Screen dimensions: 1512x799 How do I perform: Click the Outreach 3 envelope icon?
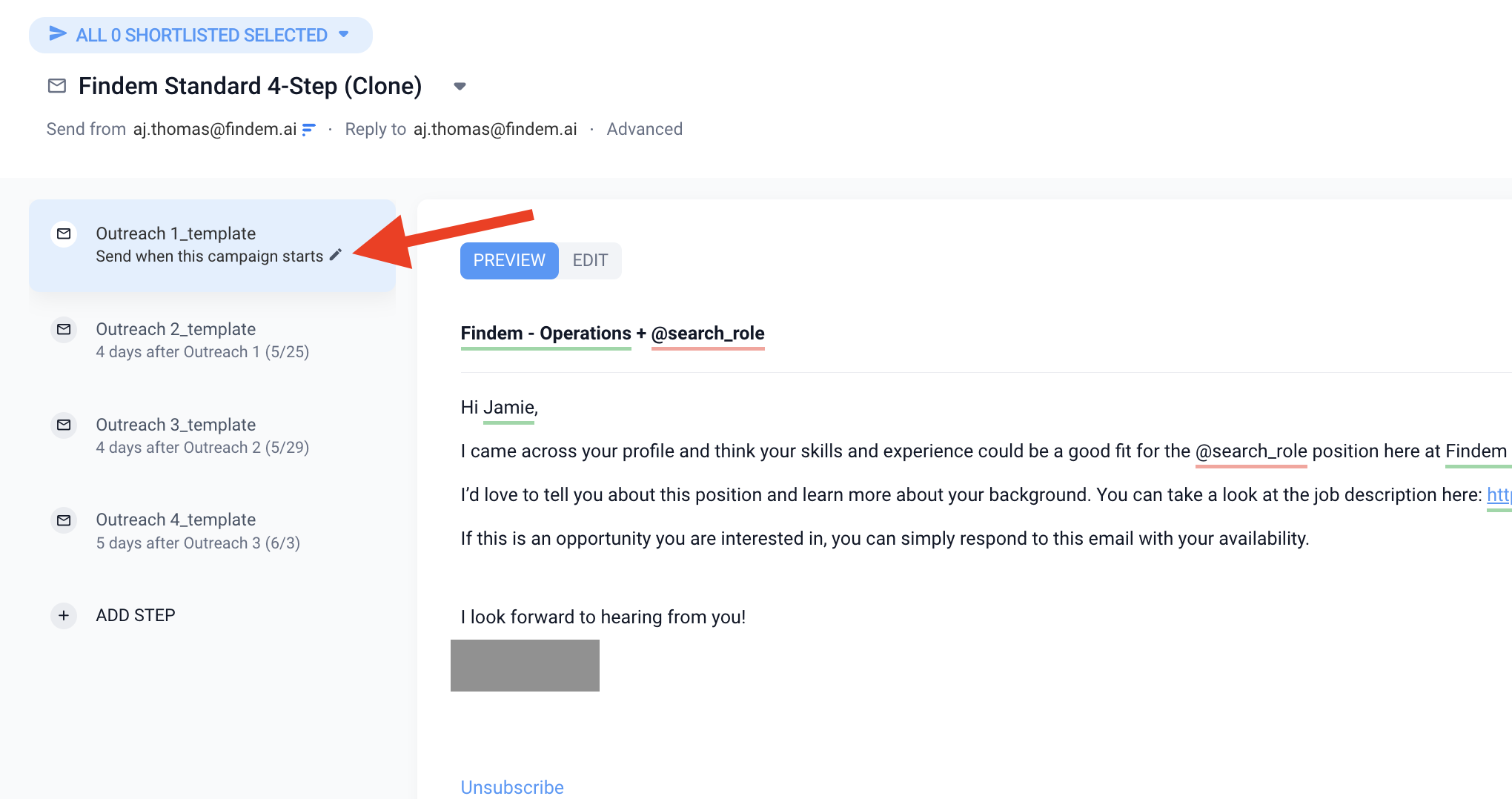[x=64, y=425]
